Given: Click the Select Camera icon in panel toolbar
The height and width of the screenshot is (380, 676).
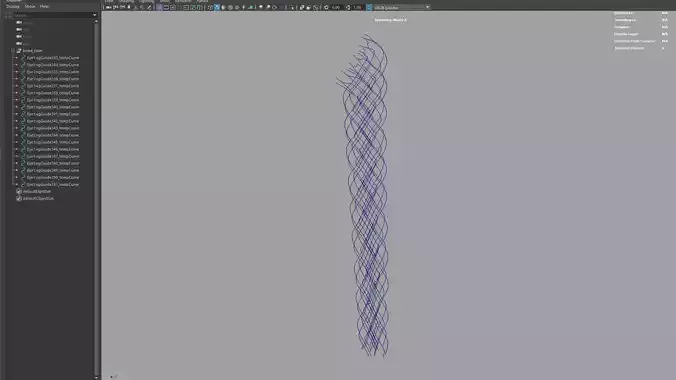Looking at the screenshot, I should 109,7.
